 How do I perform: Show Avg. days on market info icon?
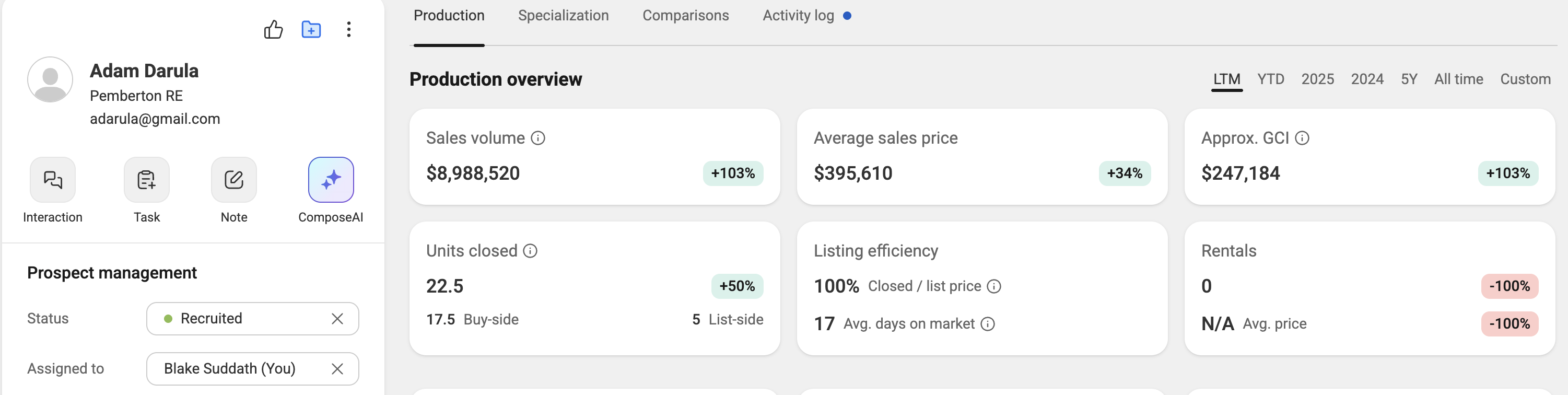point(988,324)
